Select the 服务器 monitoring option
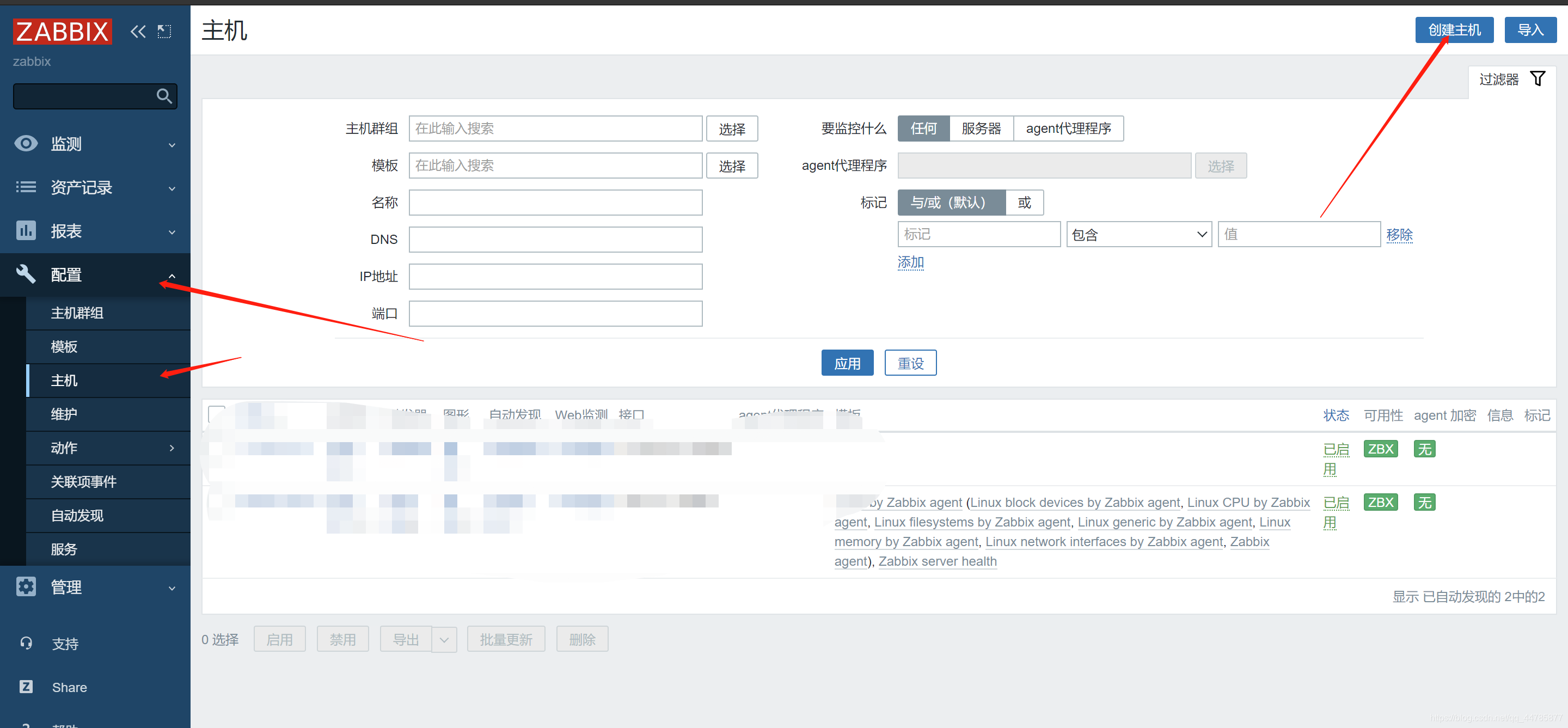1568x728 pixels. click(x=981, y=129)
